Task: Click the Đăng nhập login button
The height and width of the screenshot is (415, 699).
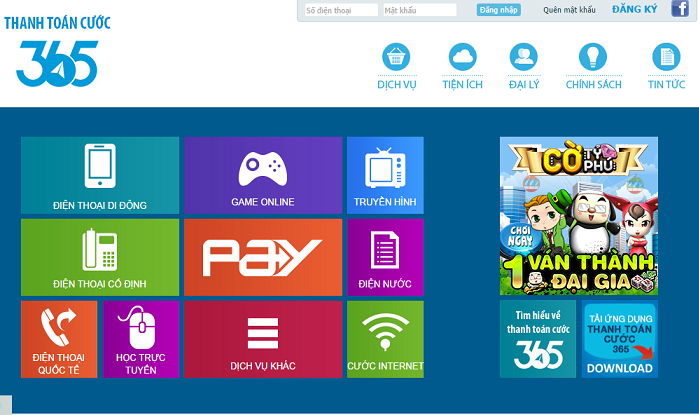Action: pos(498,10)
